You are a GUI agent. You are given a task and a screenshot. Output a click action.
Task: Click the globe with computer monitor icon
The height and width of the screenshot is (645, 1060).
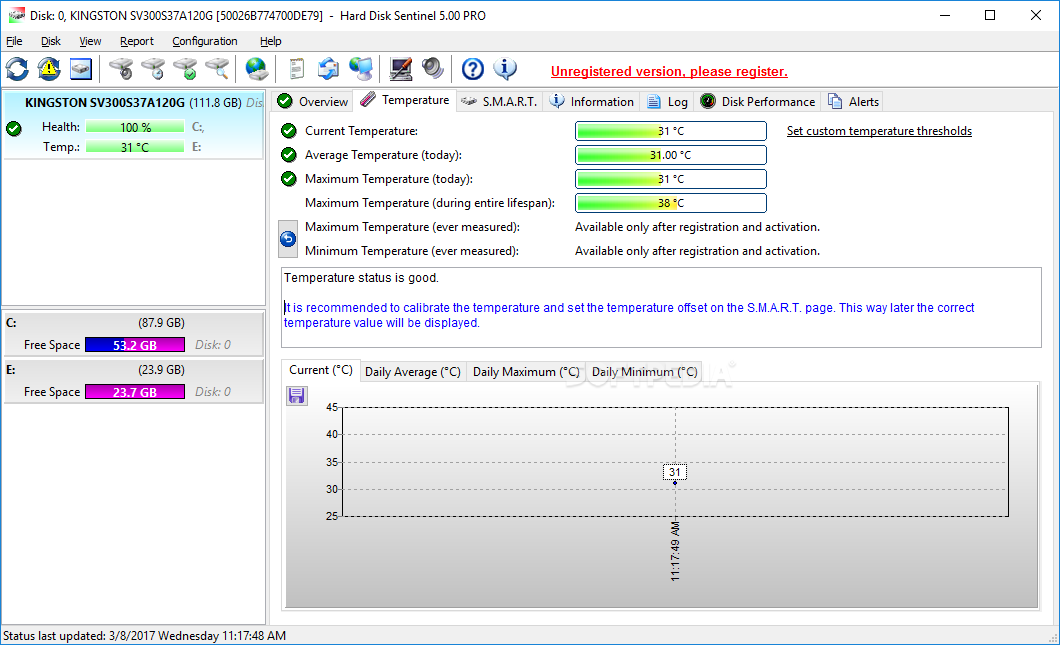coord(361,69)
